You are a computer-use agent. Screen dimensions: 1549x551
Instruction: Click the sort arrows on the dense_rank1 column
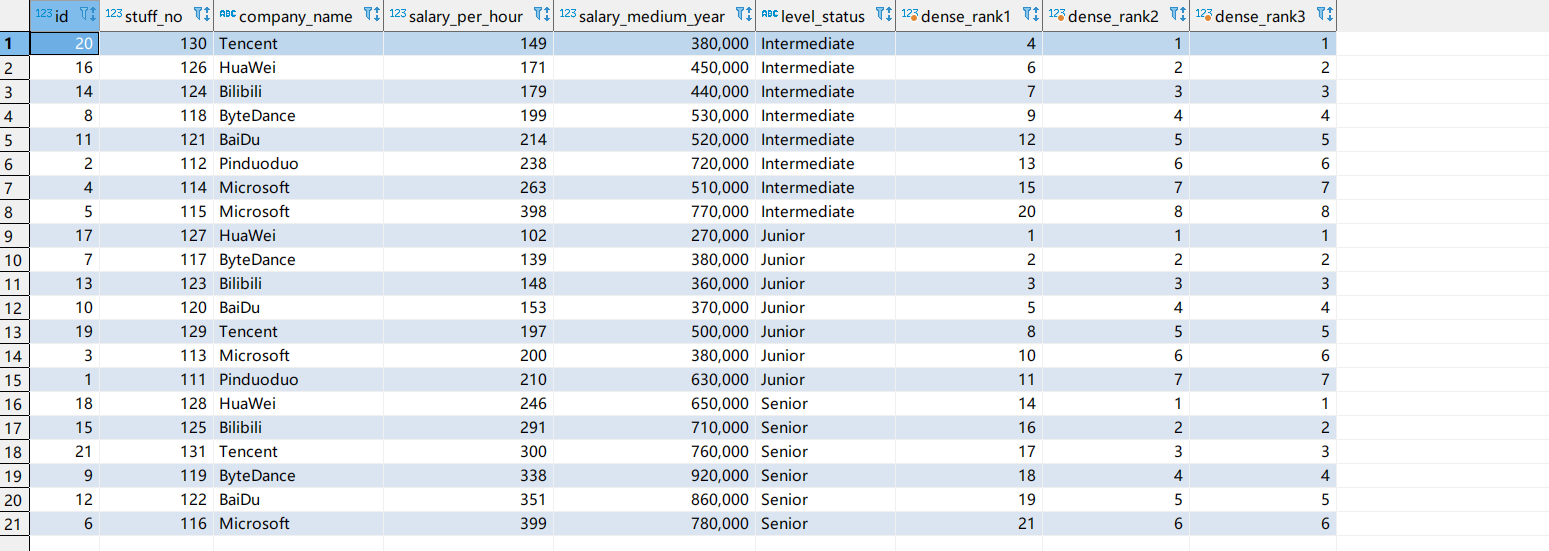tap(1036, 15)
